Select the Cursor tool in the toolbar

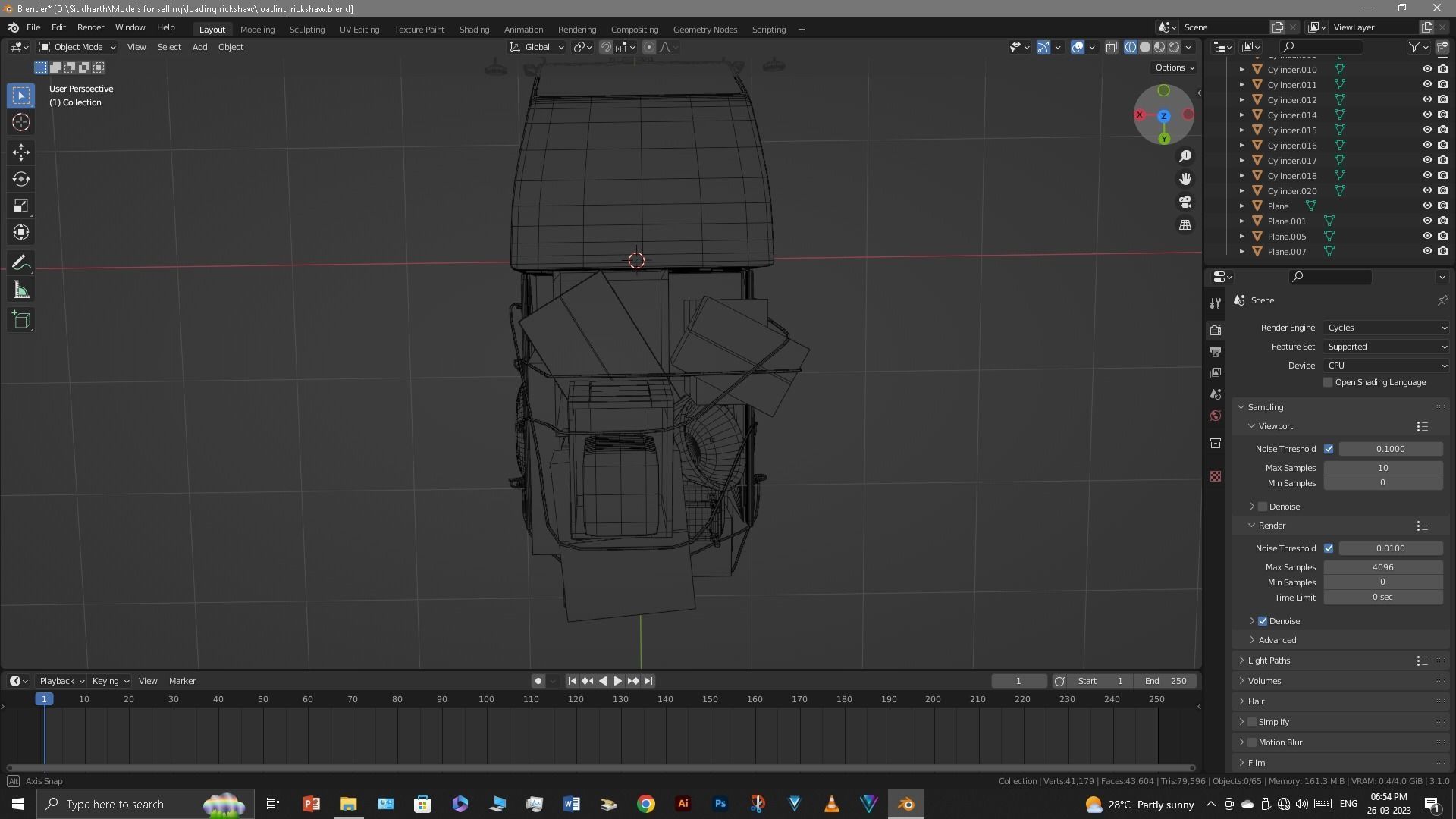21,122
